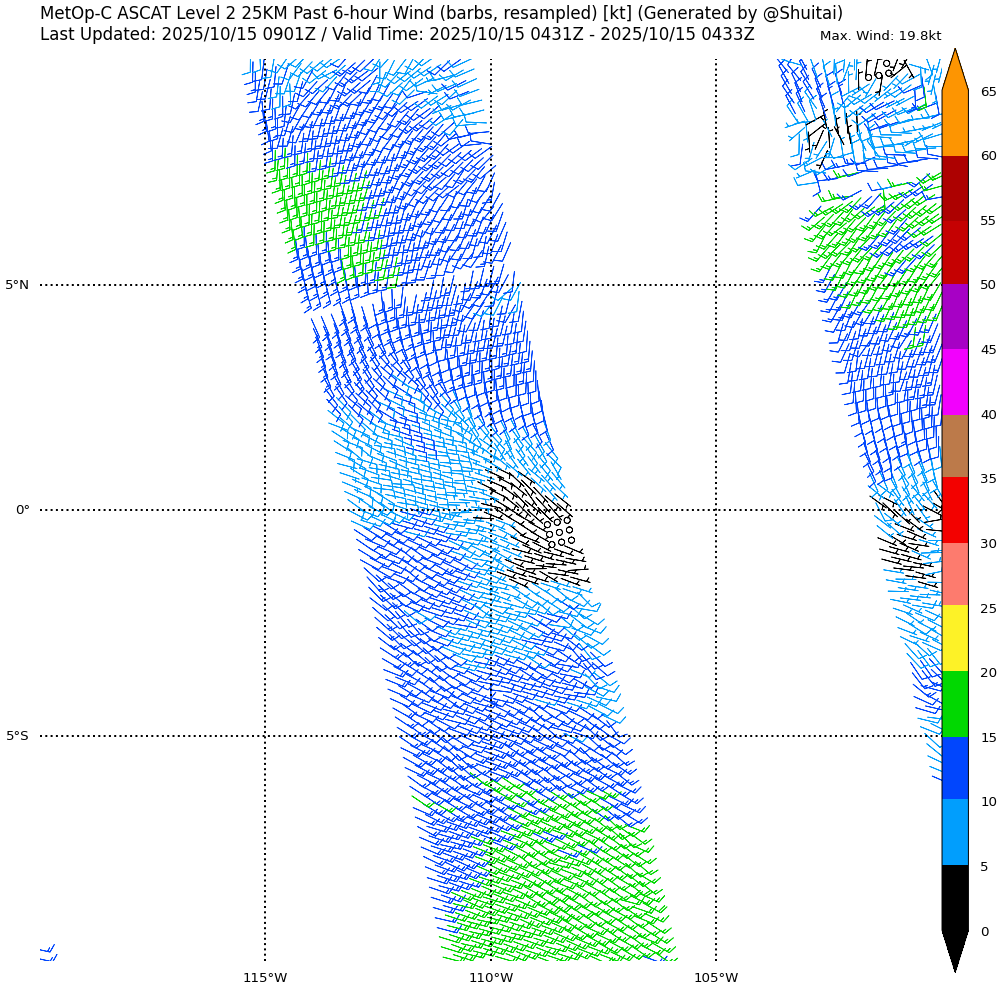Screen dimensions: 1002x989
Task: Select the 5°S latitude label
Action: [17, 736]
